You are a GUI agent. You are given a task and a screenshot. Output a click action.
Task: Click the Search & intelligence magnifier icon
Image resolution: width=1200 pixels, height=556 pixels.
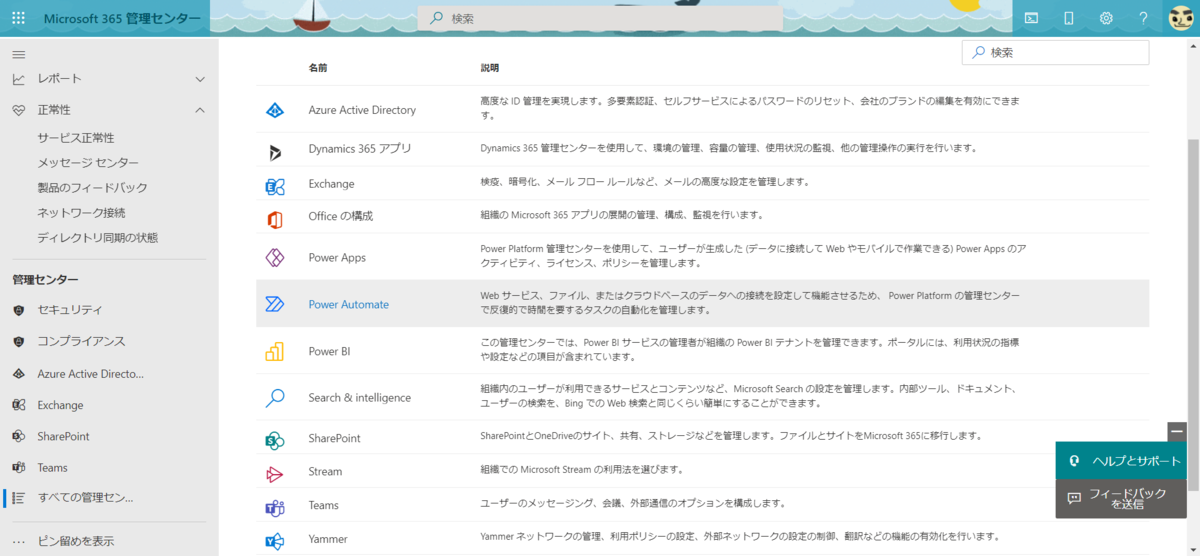tap(275, 398)
